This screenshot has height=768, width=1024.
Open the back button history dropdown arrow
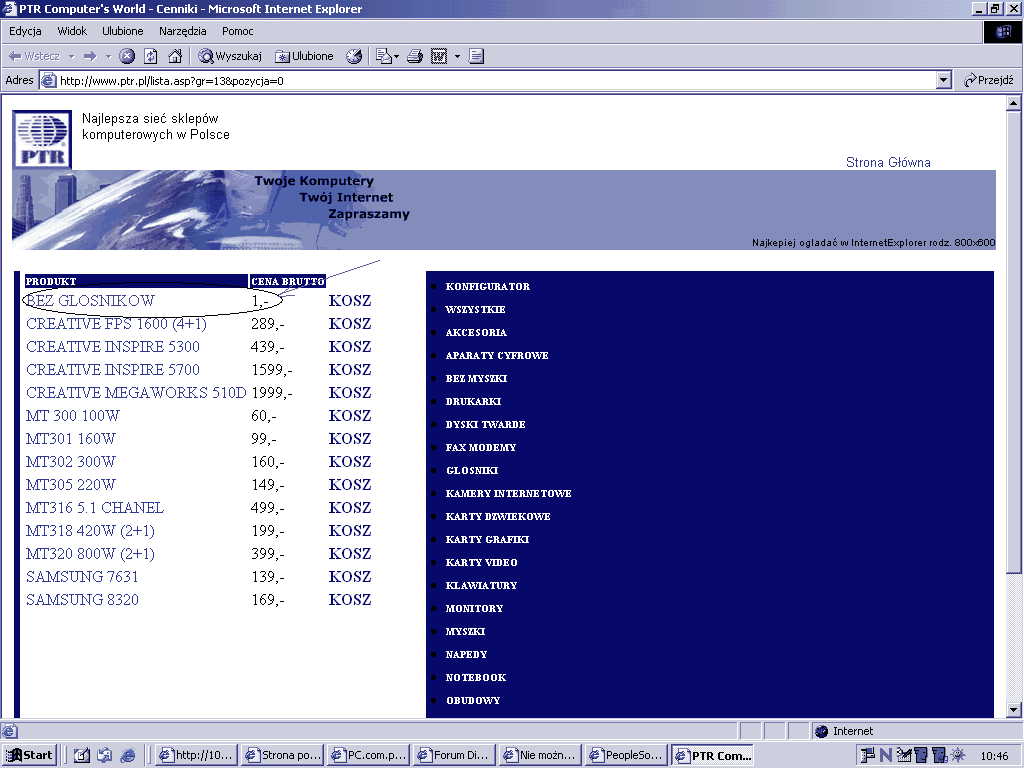click(x=71, y=56)
